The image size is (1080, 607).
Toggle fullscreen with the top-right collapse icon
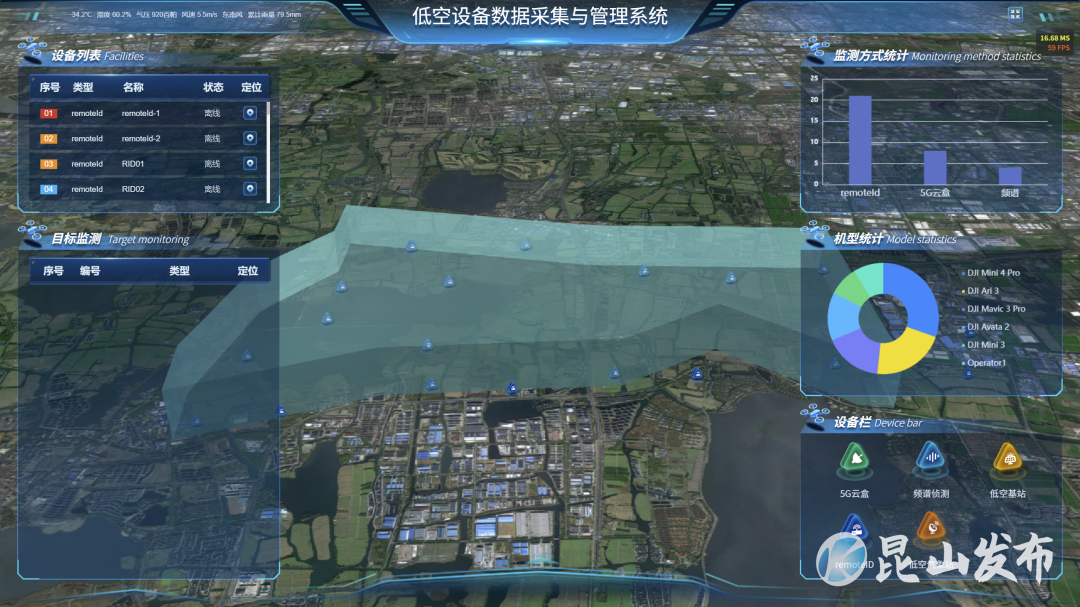click(x=1015, y=14)
